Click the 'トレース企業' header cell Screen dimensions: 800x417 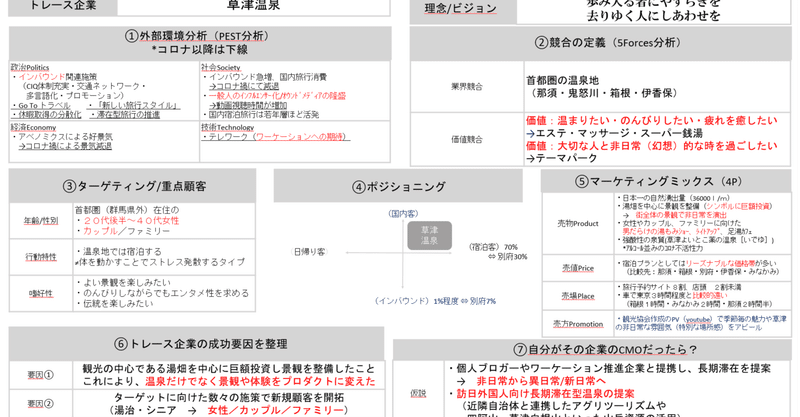[x=63, y=6]
